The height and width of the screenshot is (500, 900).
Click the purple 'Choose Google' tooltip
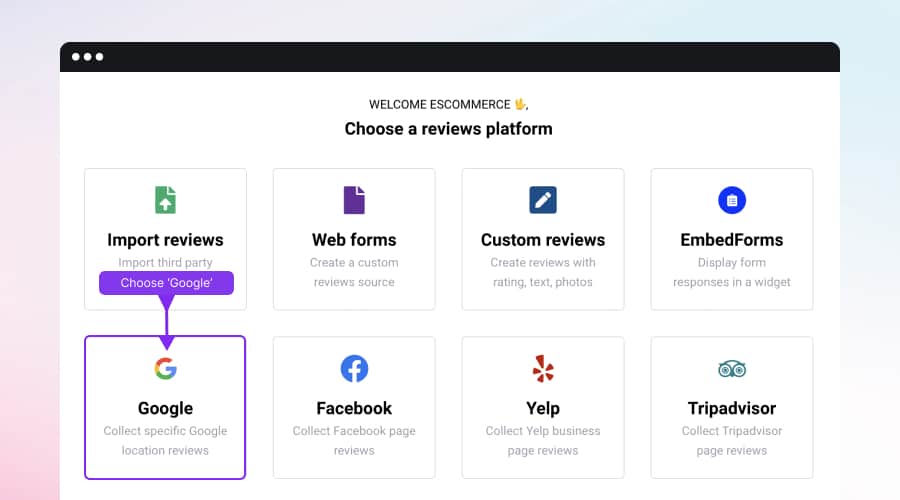pyautogui.click(x=166, y=283)
